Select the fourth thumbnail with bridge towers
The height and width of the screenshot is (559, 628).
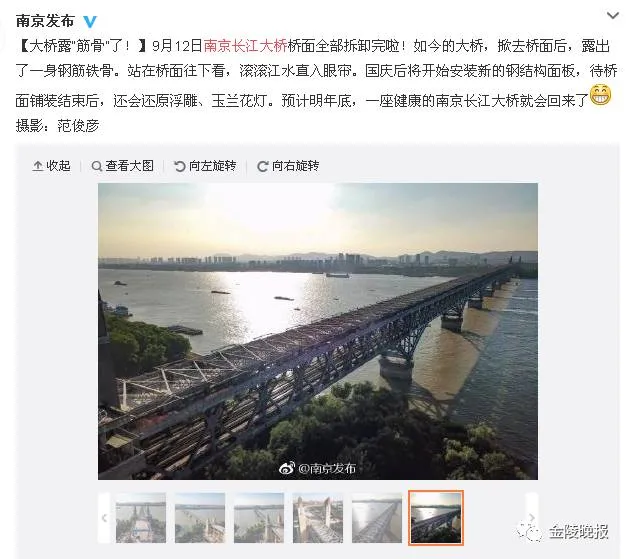click(318, 518)
